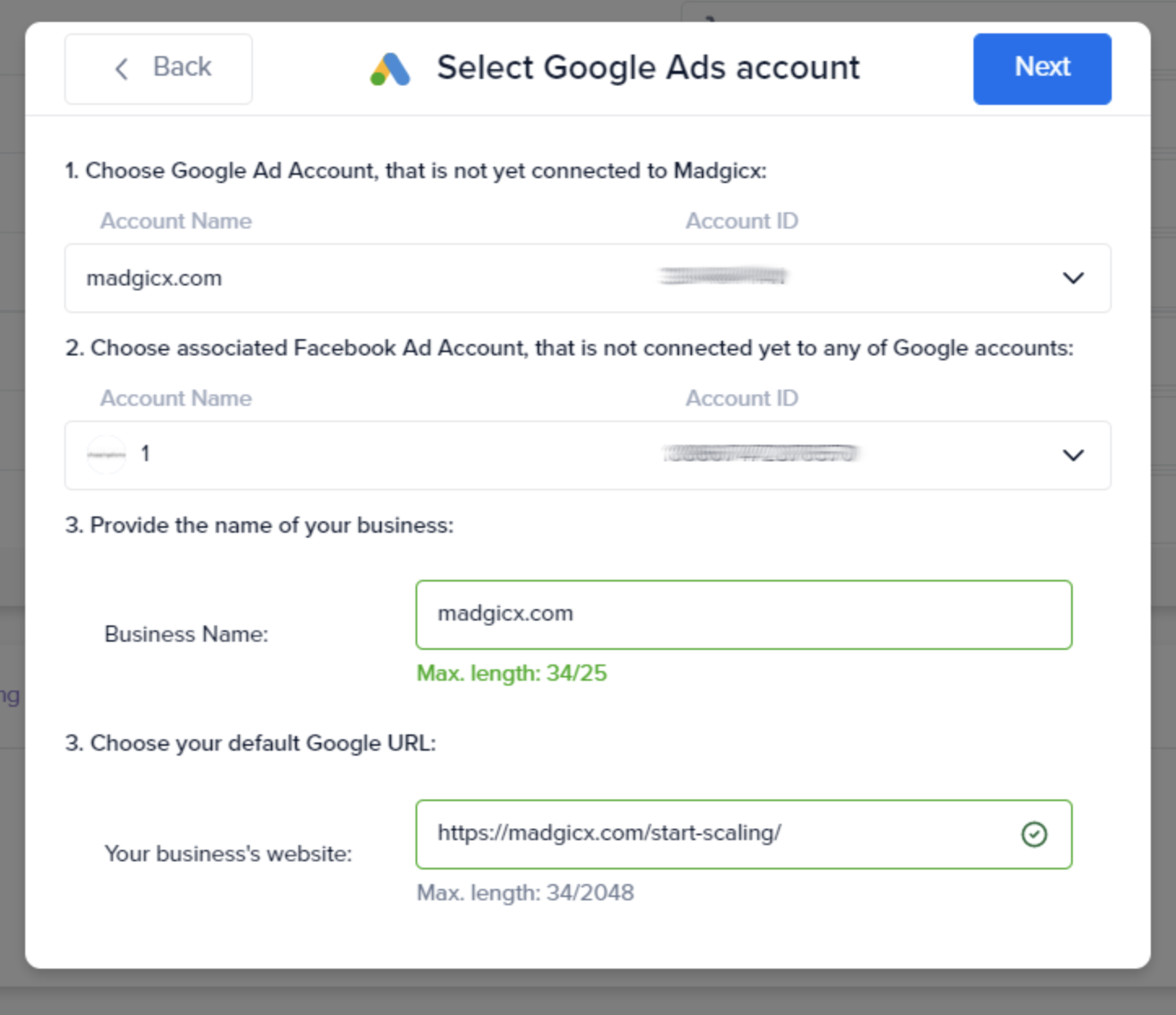Click the blurred Google Account ID value
Image resolution: width=1176 pixels, height=1015 pixels.
(x=723, y=277)
